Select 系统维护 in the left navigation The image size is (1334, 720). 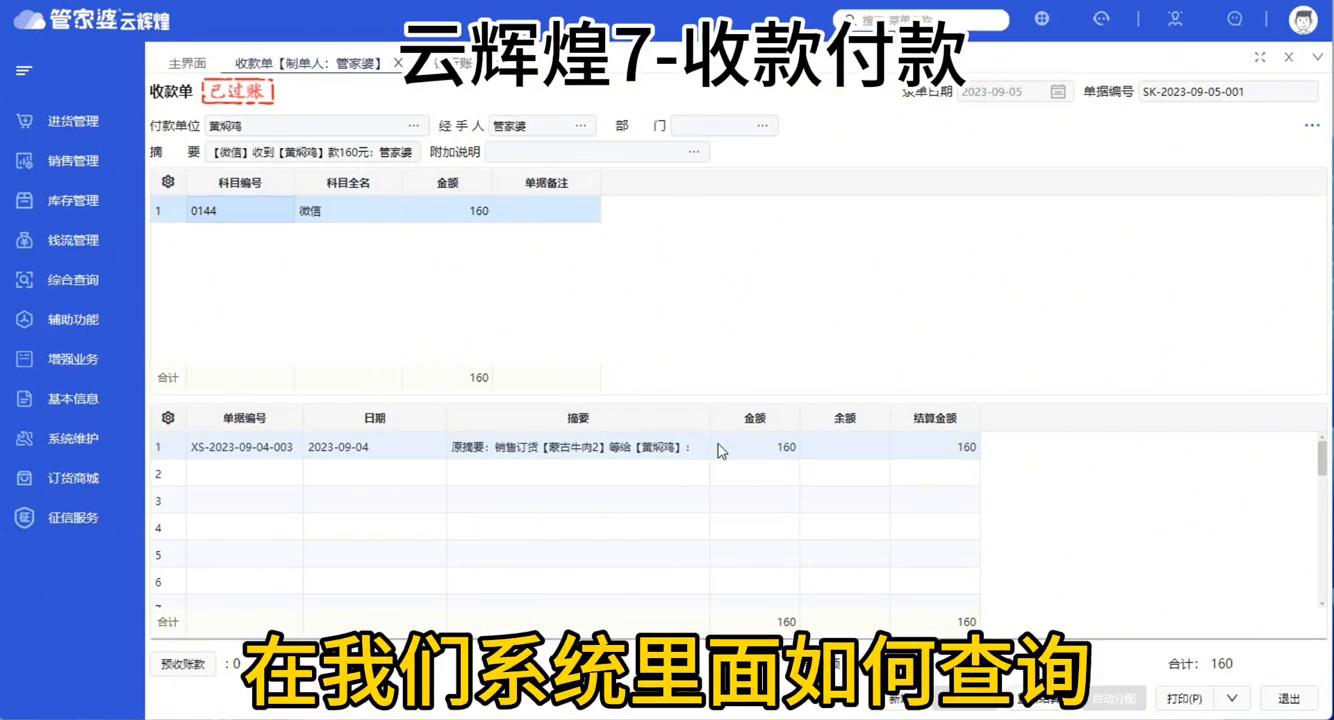tap(72, 438)
